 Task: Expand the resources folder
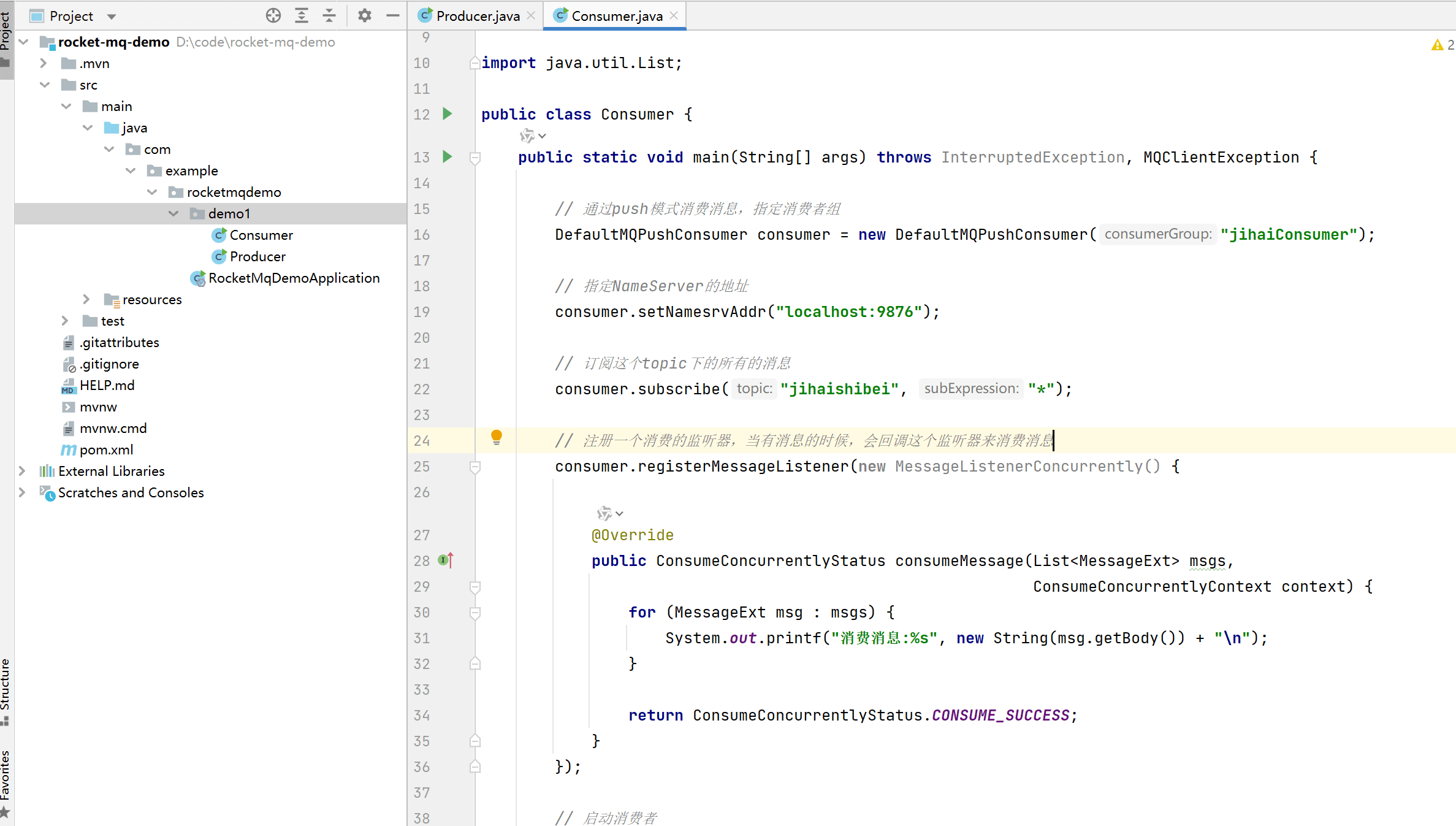(x=86, y=299)
